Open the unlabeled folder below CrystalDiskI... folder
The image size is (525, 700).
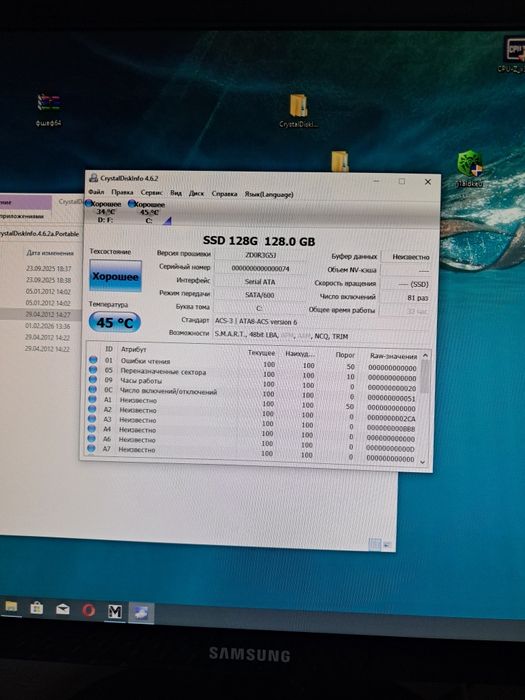pyautogui.click(x=340, y=161)
